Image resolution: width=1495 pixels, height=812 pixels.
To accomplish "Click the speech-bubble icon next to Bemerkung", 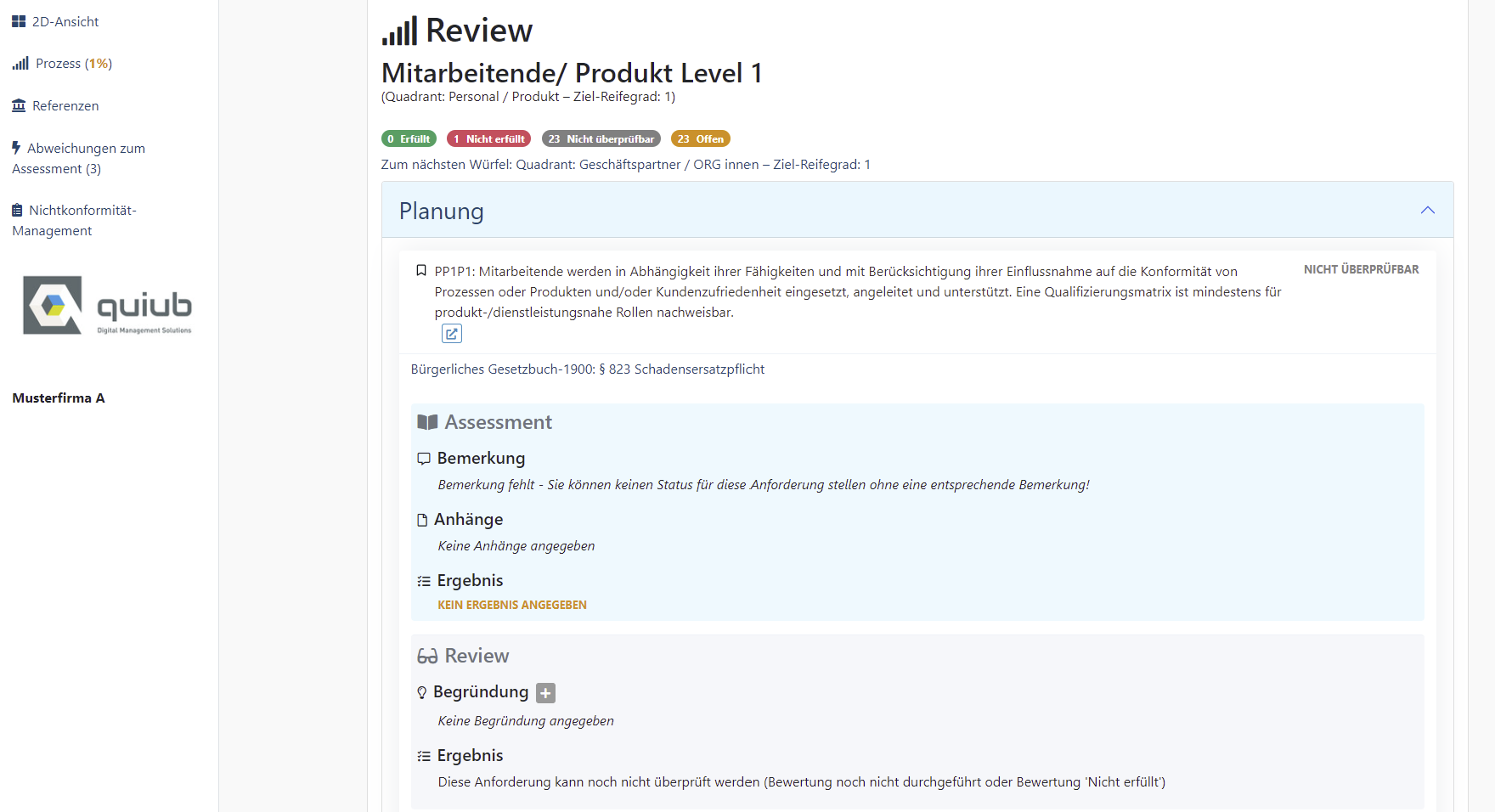I will pyautogui.click(x=424, y=458).
